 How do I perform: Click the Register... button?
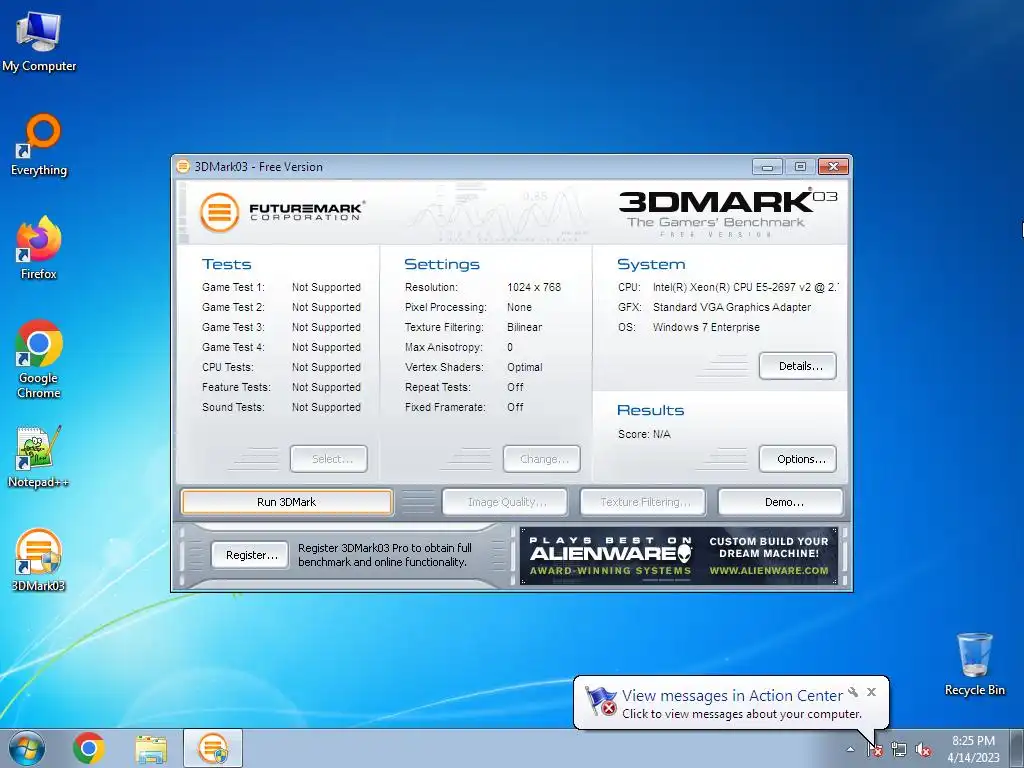point(250,555)
